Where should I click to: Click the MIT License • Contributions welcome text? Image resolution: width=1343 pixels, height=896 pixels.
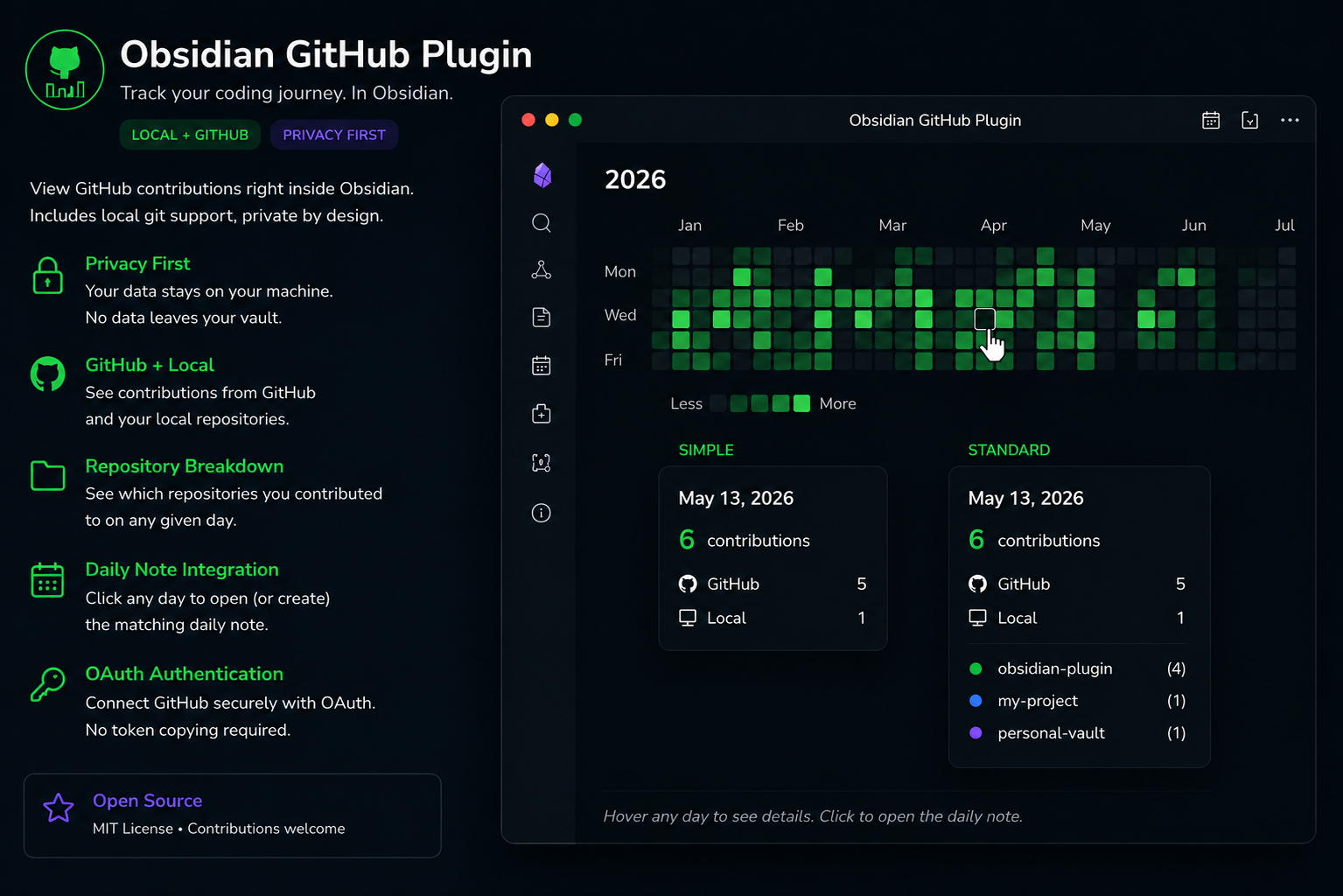(x=219, y=829)
